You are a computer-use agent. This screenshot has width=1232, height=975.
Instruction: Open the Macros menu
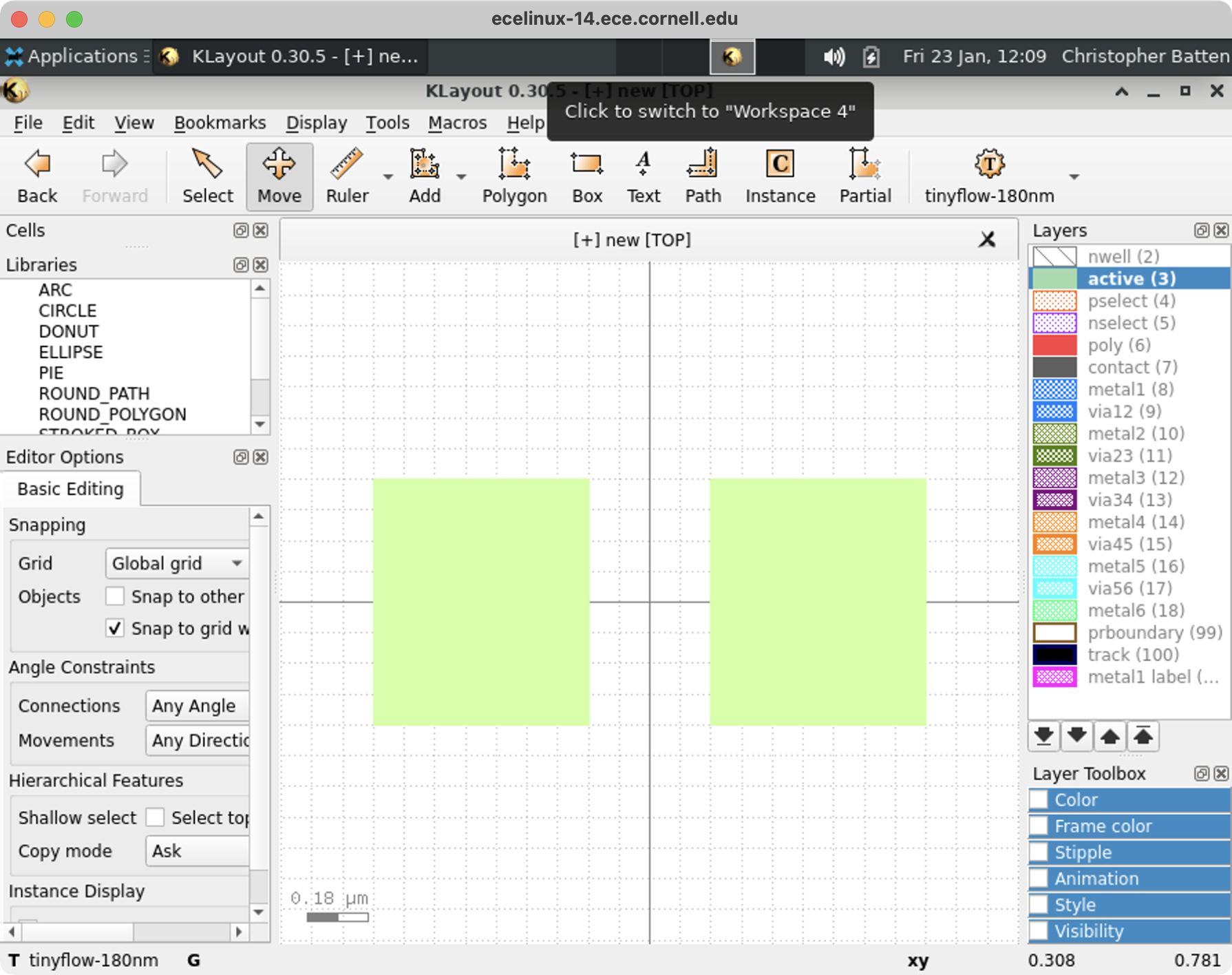pyautogui.click(x=457, y=123)
